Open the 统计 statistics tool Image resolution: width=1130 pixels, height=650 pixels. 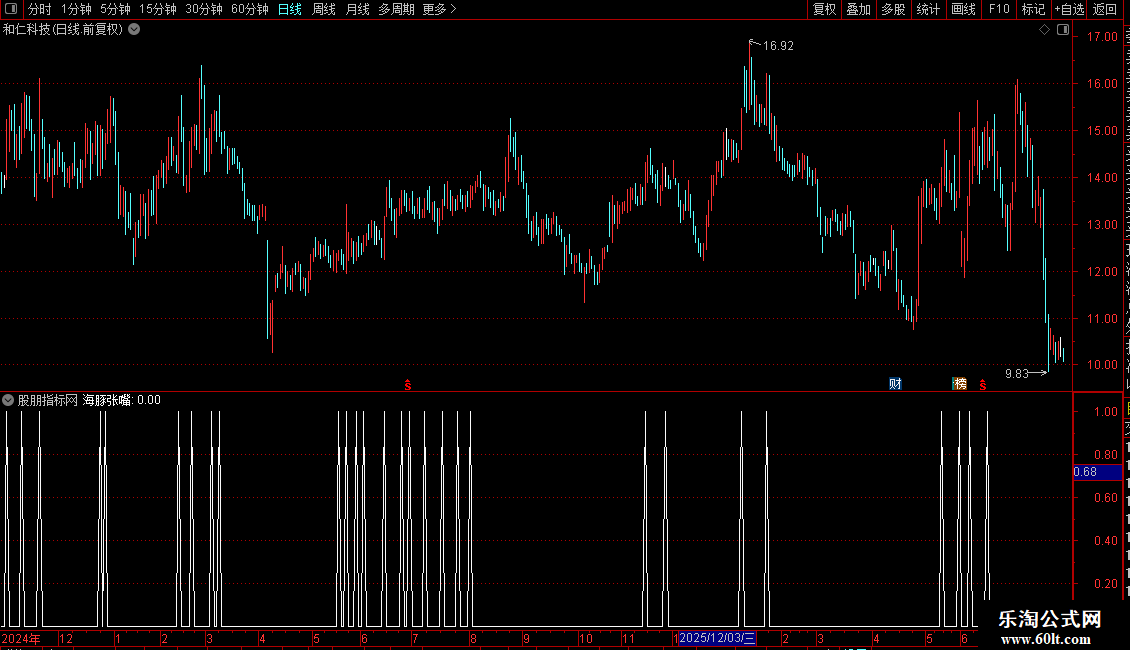pyautogui.click(x=928, y=9)
